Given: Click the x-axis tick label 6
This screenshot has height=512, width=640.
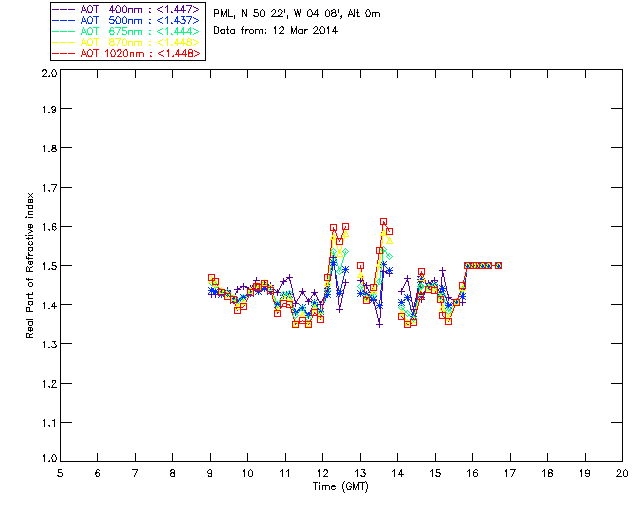Looking at the screenshot, I should pyautogui.click(x=98, y=473).
